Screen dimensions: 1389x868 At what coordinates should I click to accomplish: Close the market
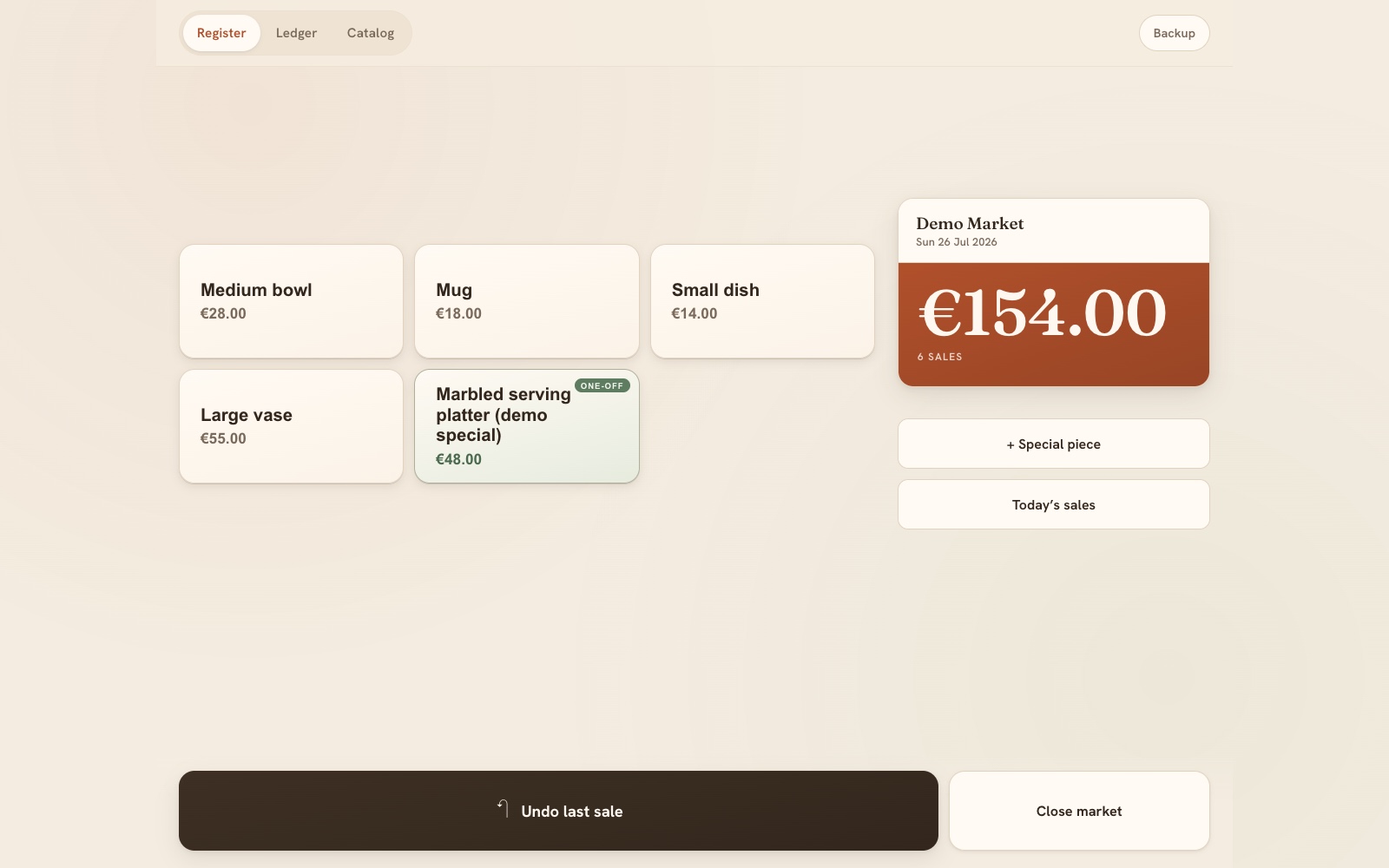(x=1079, y=811)
